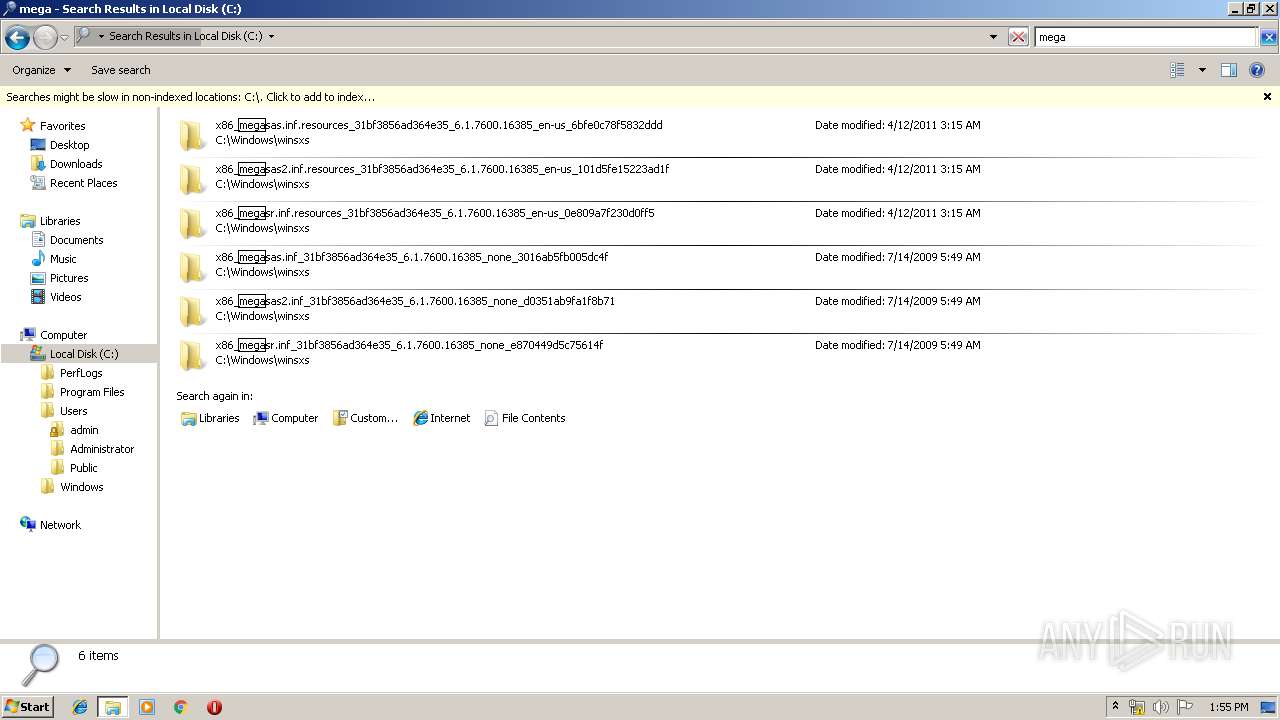Open the Help icon
1280x720 pixels.
coord(1257,70)
